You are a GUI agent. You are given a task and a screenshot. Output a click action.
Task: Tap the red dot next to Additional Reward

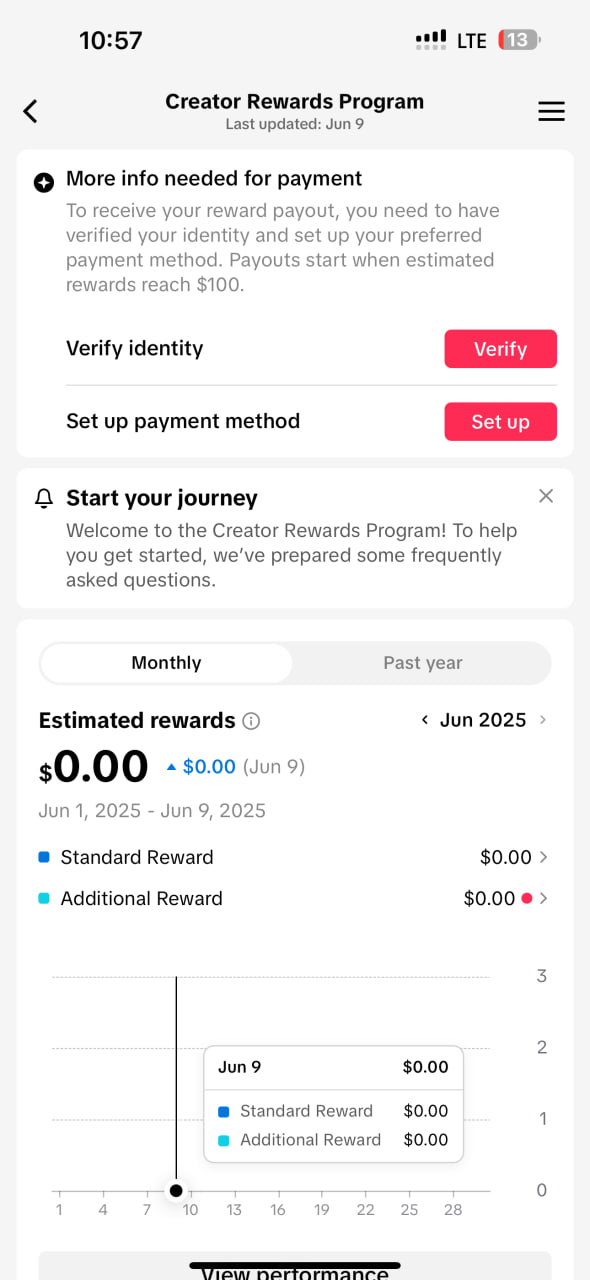[526, 898]
